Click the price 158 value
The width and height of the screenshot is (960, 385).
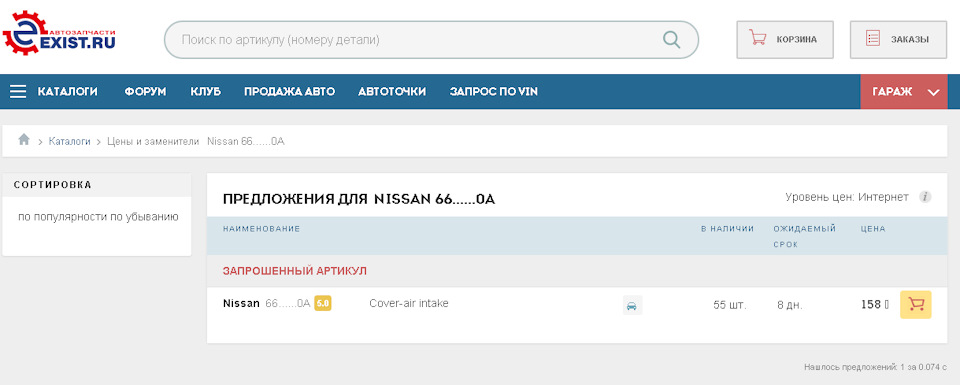pyautogui.click(x=874, y=304)
